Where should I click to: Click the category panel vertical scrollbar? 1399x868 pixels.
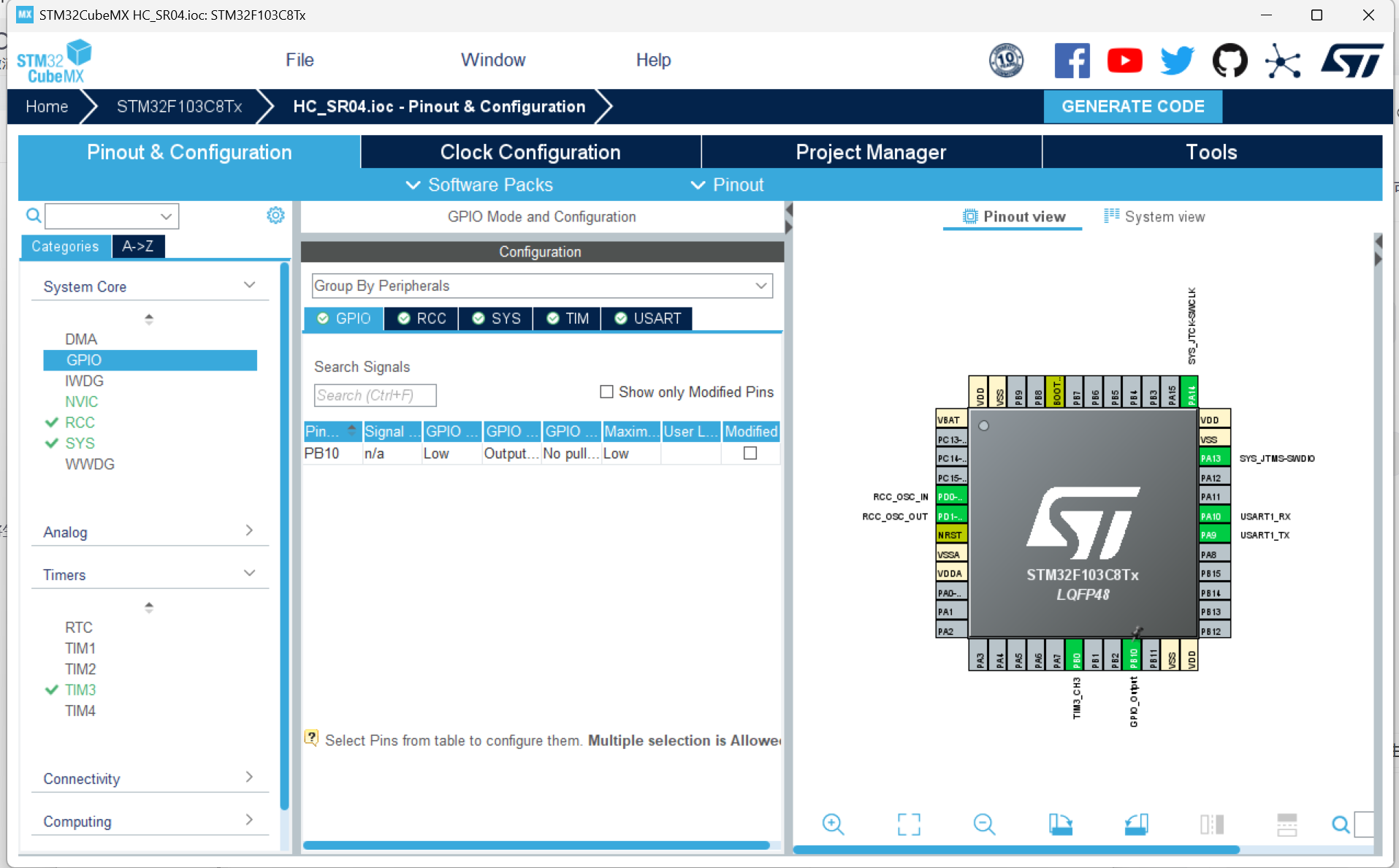coord(285,537)
